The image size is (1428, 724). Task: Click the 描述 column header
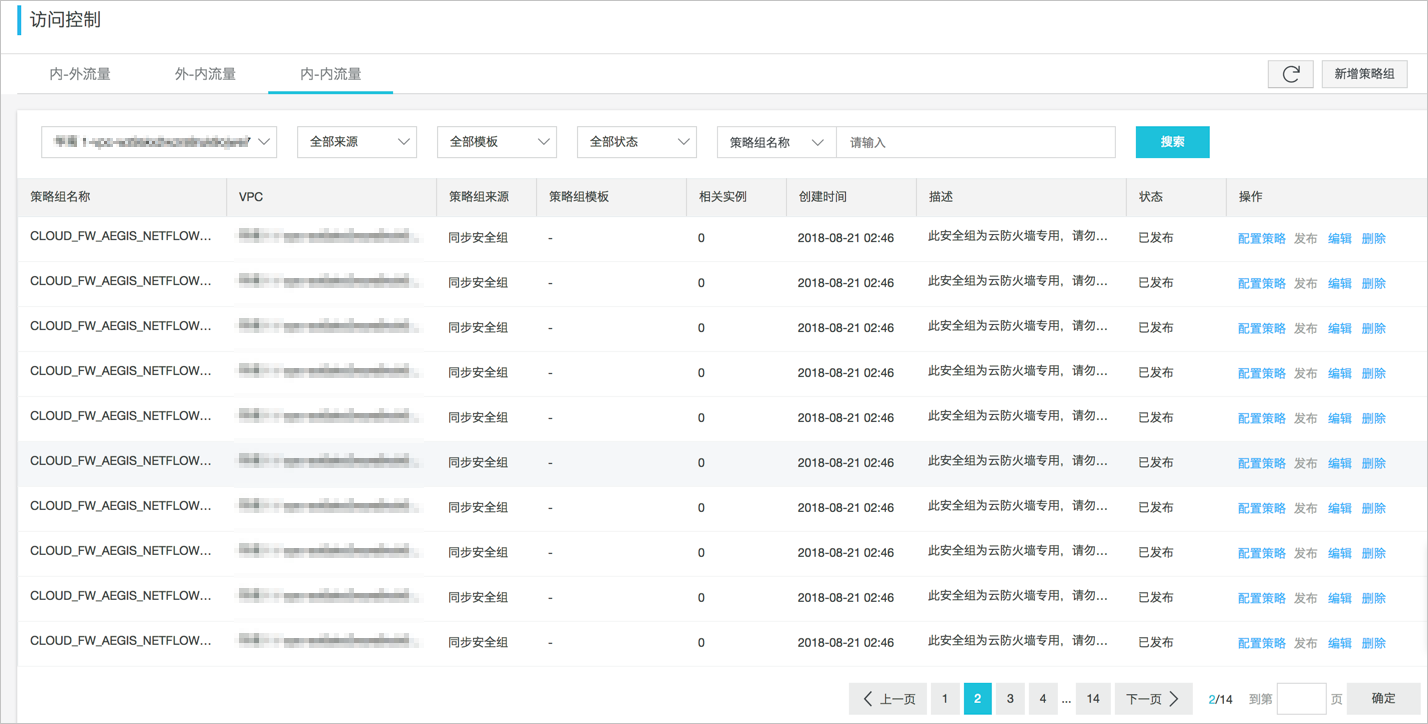[941, 197]
